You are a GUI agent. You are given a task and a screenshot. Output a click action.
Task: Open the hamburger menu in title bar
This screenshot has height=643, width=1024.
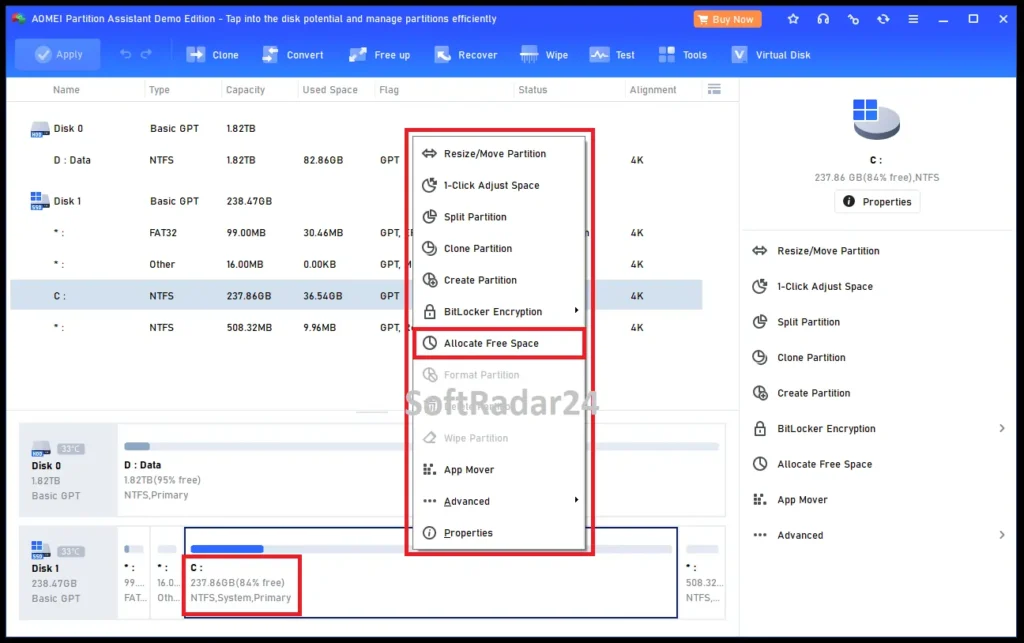[x=913, y=19]
